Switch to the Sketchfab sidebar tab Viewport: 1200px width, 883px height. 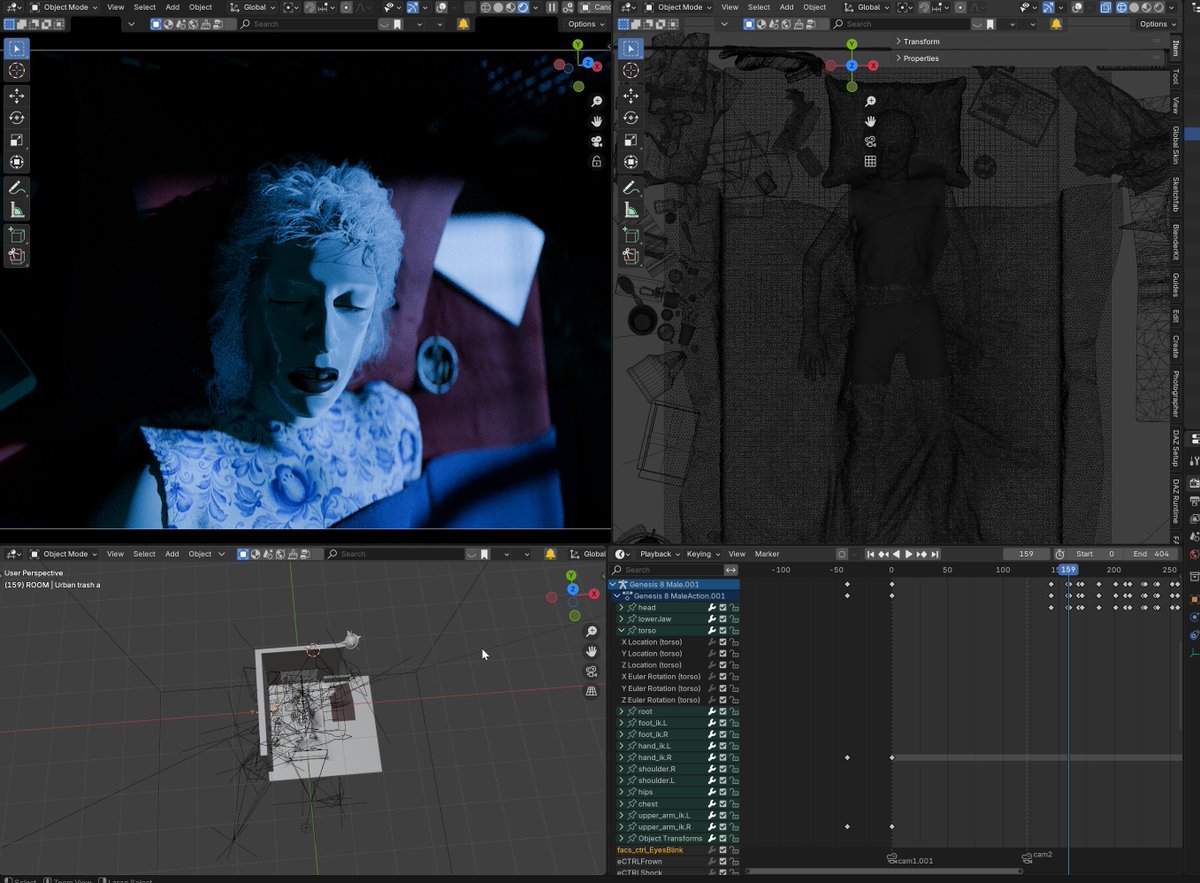coord(1176,195)
